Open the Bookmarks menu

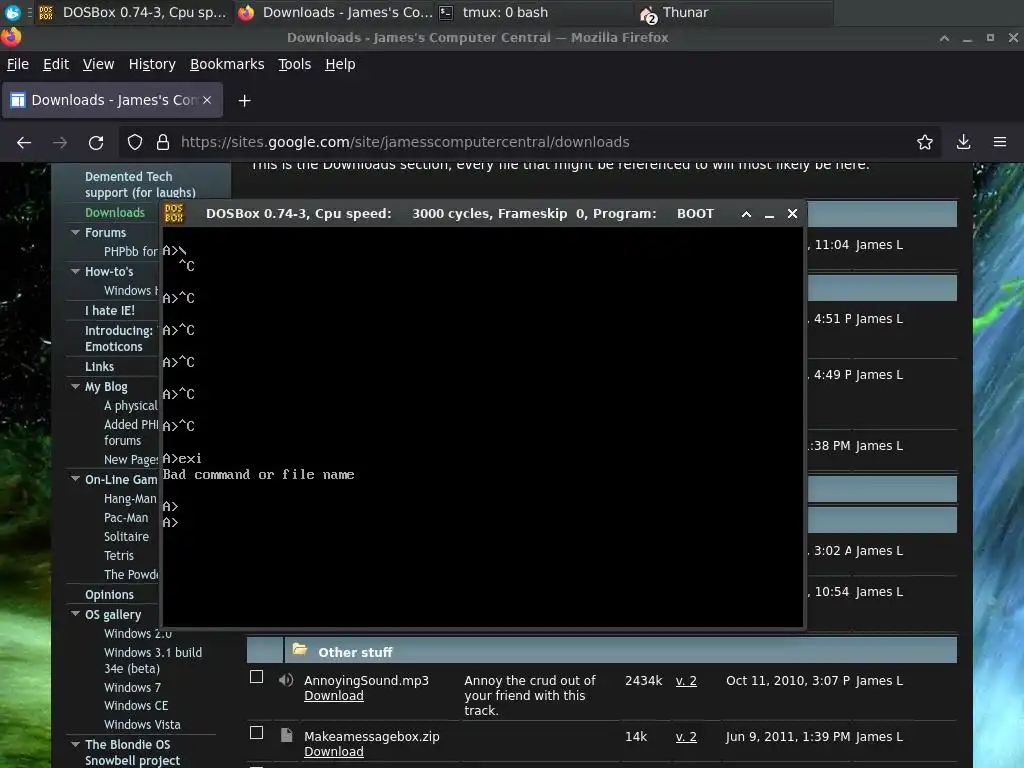point(227,64)
